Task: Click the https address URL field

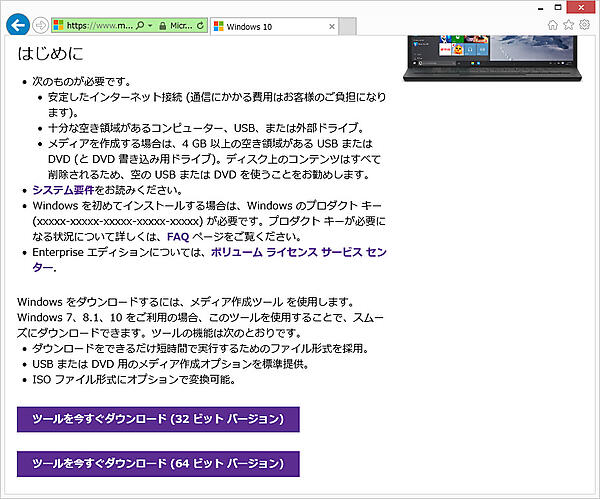Action: [x=99, y=26]
